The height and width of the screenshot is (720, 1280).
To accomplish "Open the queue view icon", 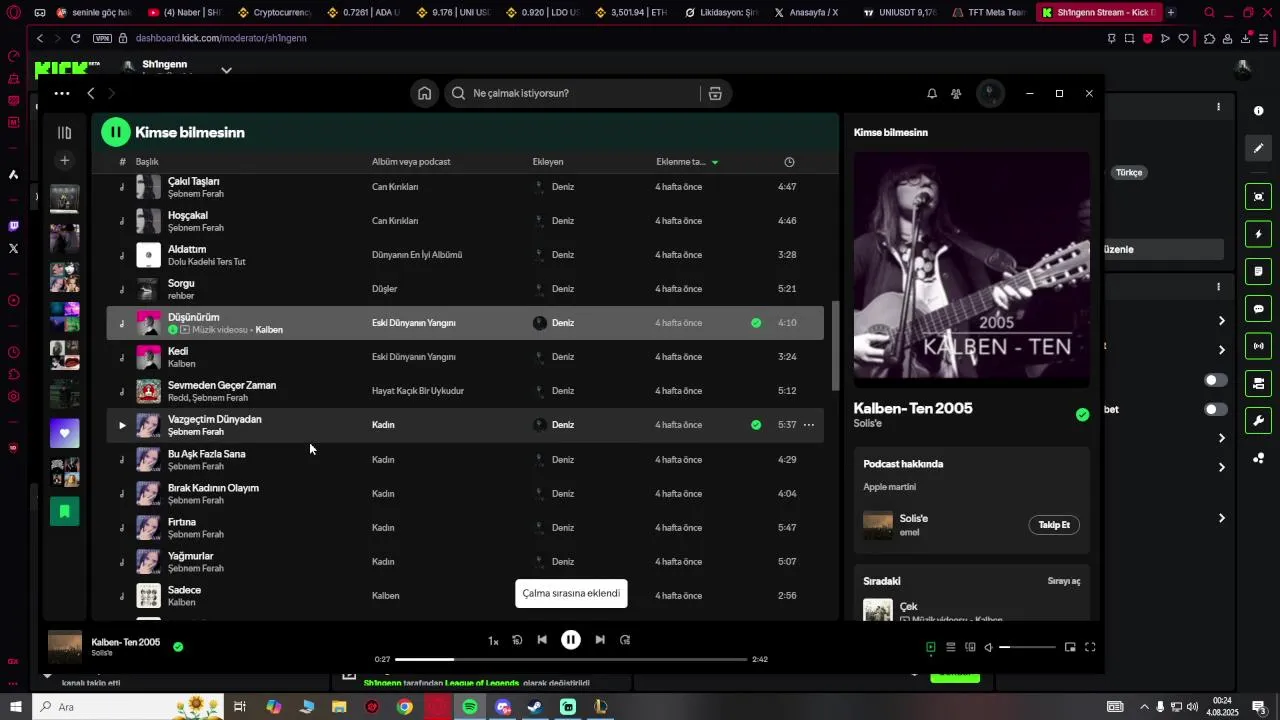I will 951,647.
